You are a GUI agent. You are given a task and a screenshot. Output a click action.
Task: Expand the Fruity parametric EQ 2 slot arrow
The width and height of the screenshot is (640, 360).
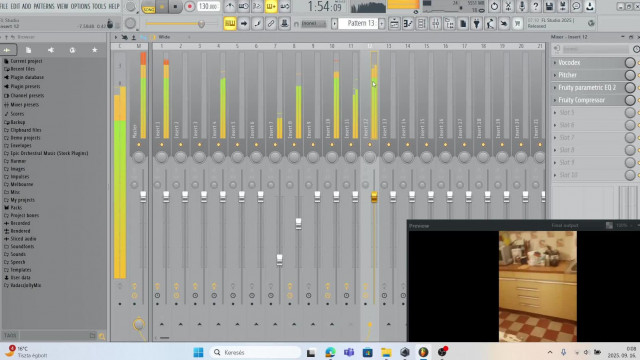click(555, 87)
